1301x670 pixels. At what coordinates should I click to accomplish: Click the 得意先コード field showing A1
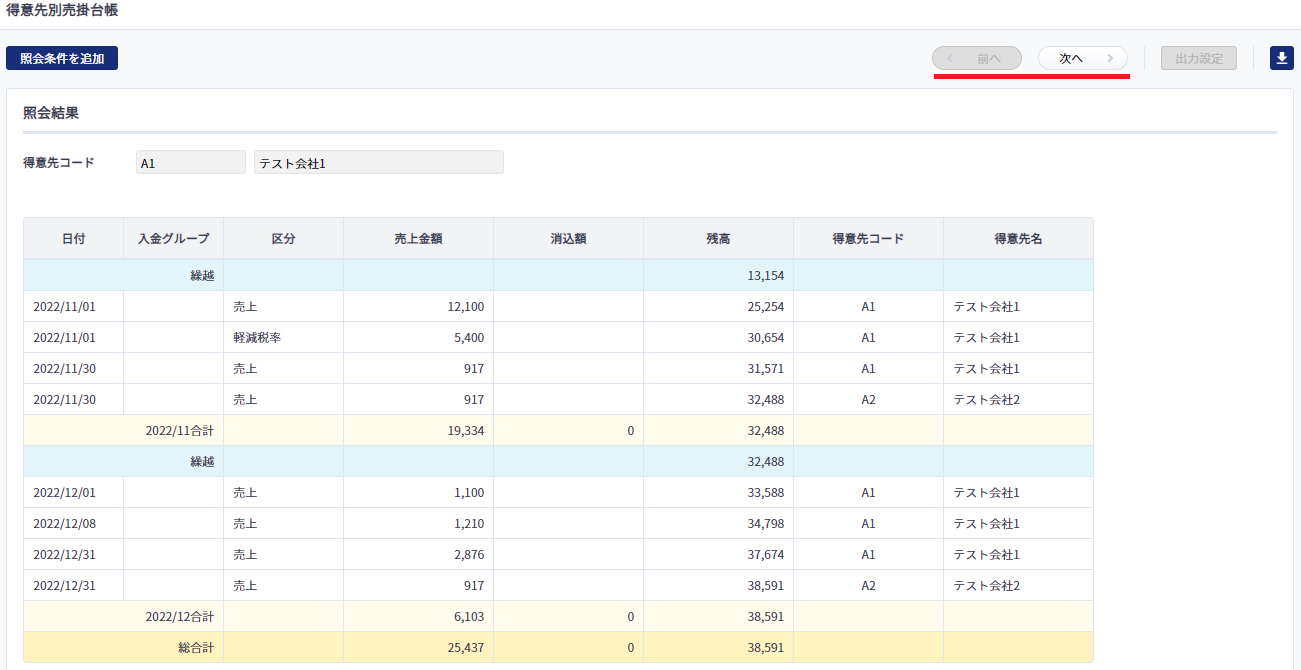pos(190,162)
